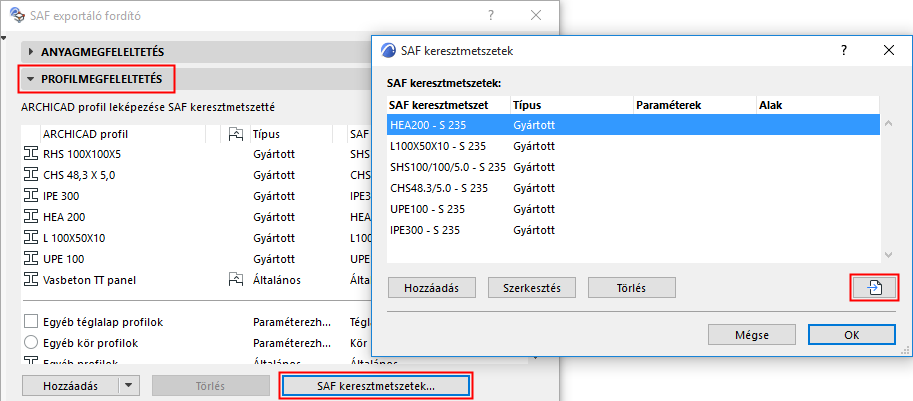Select the Egyéb kör profilok label
913x401 pixels.
[90, 342]
